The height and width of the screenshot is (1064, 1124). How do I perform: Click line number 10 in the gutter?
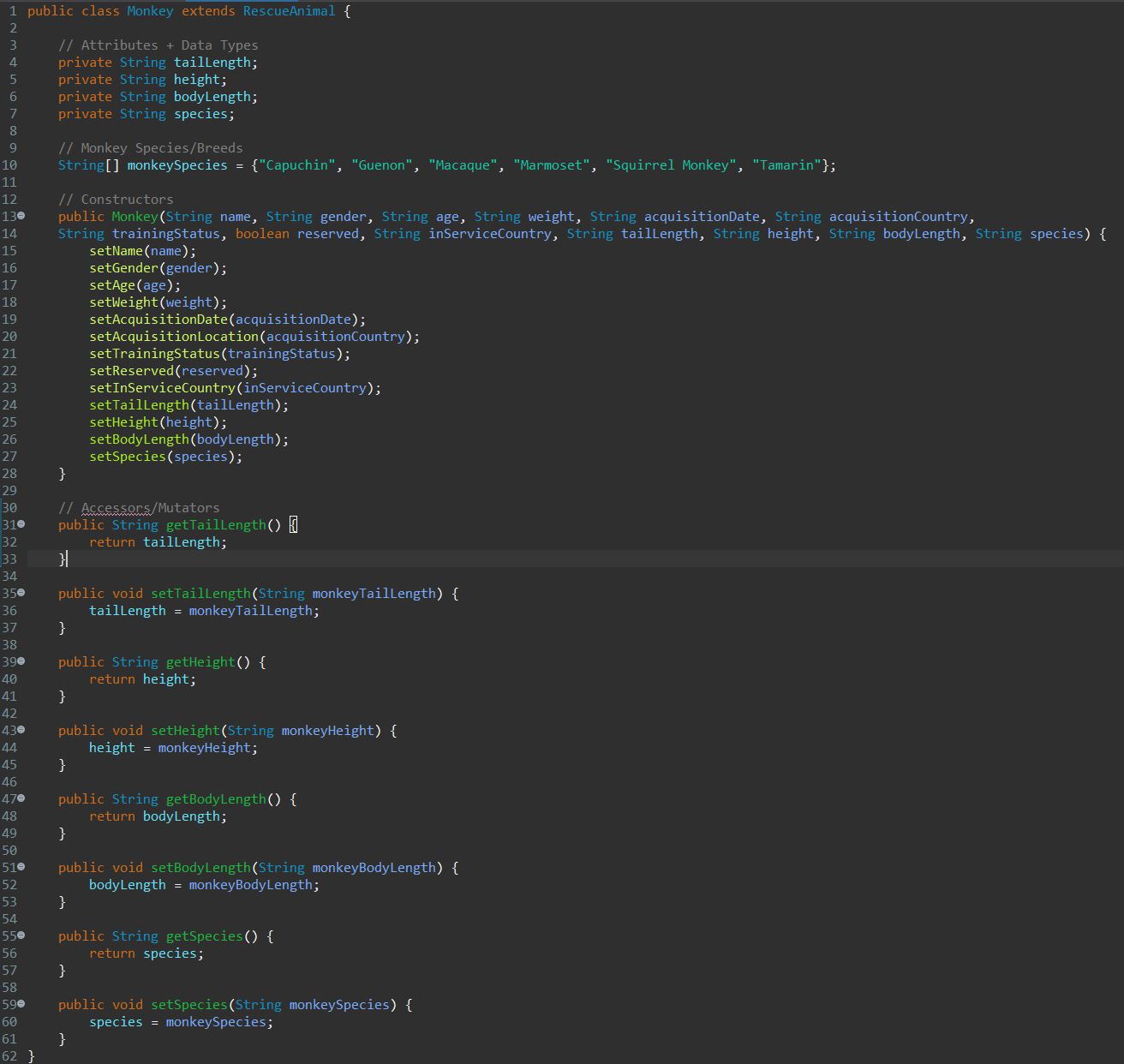(x=10, y=164)
